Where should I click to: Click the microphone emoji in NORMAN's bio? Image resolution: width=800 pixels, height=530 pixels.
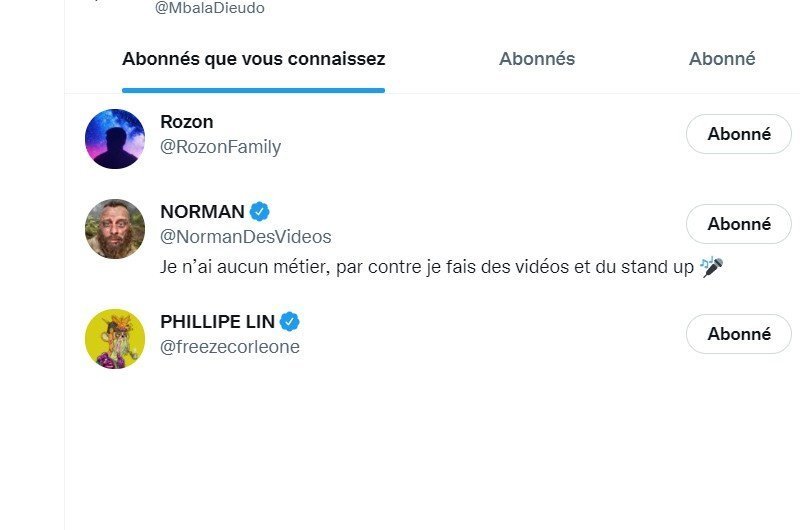tap(711, 267)
